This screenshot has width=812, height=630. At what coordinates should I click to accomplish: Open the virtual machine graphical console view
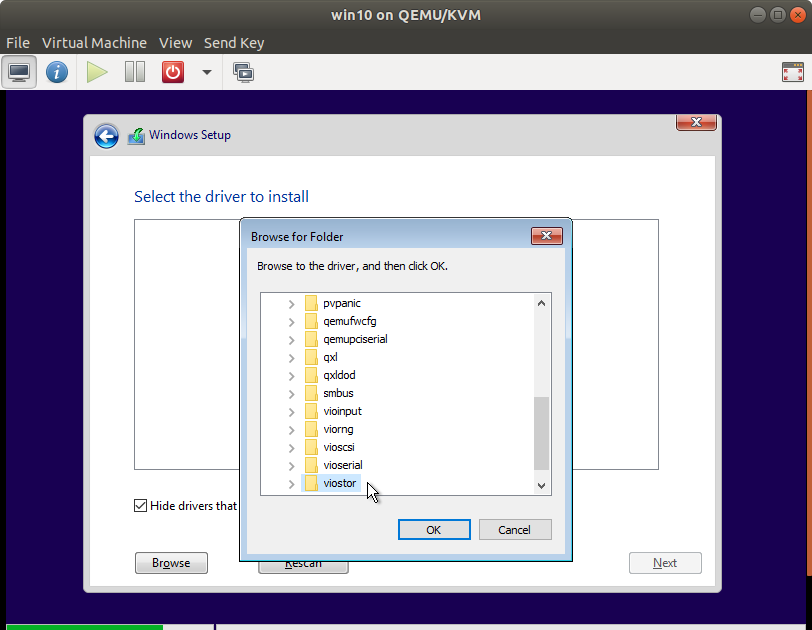click(x=20, y=71)
